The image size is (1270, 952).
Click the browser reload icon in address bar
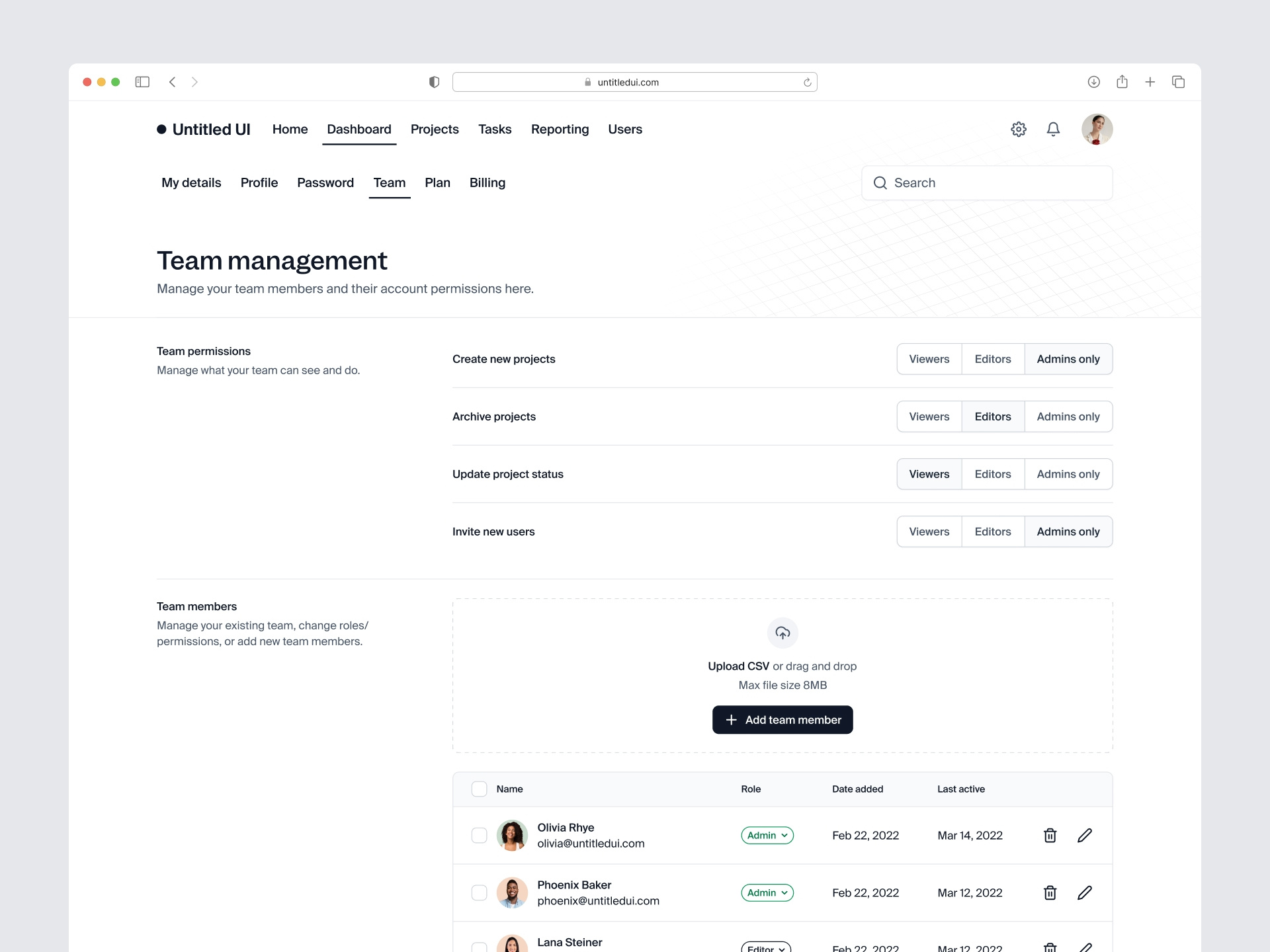coord(808,82)
